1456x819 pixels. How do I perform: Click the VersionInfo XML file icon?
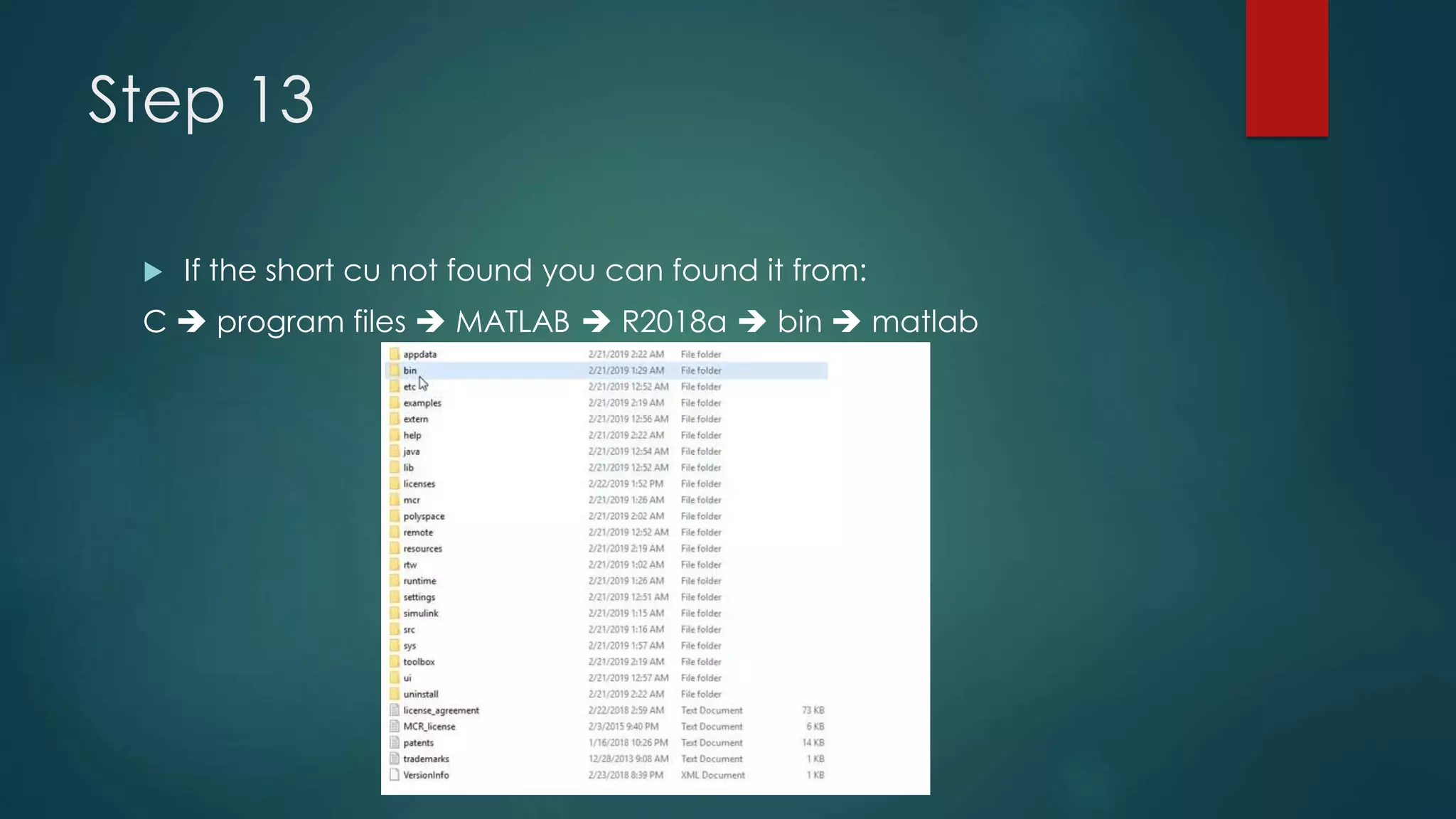coord(395,775)
